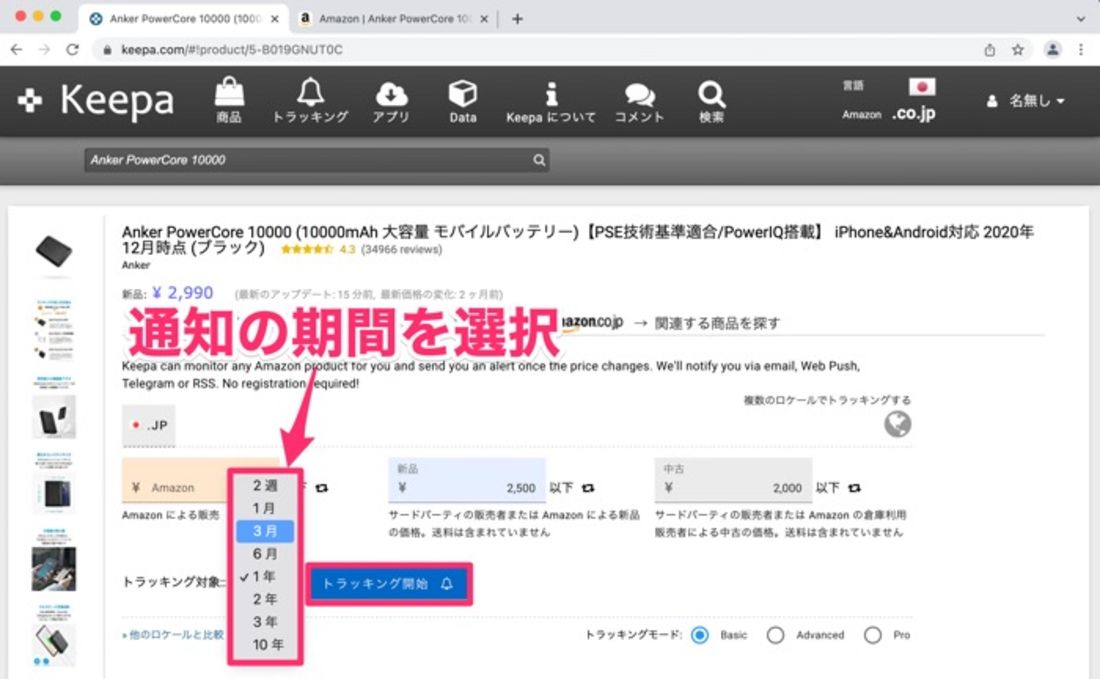Switch to the Amazon | Anker PowerCore tab

(x=394, y=19)
